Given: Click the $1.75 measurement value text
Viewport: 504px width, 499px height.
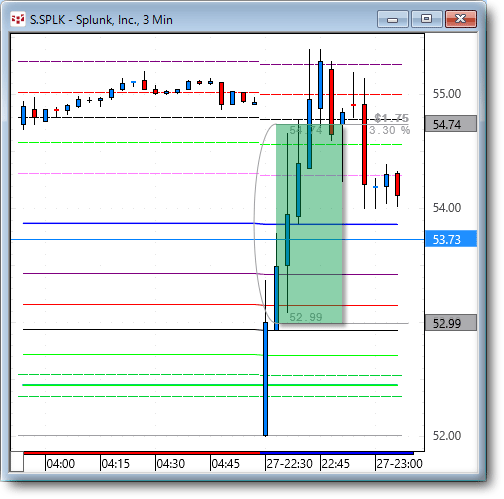Looking at the screenshot, I should coord(391,118).
